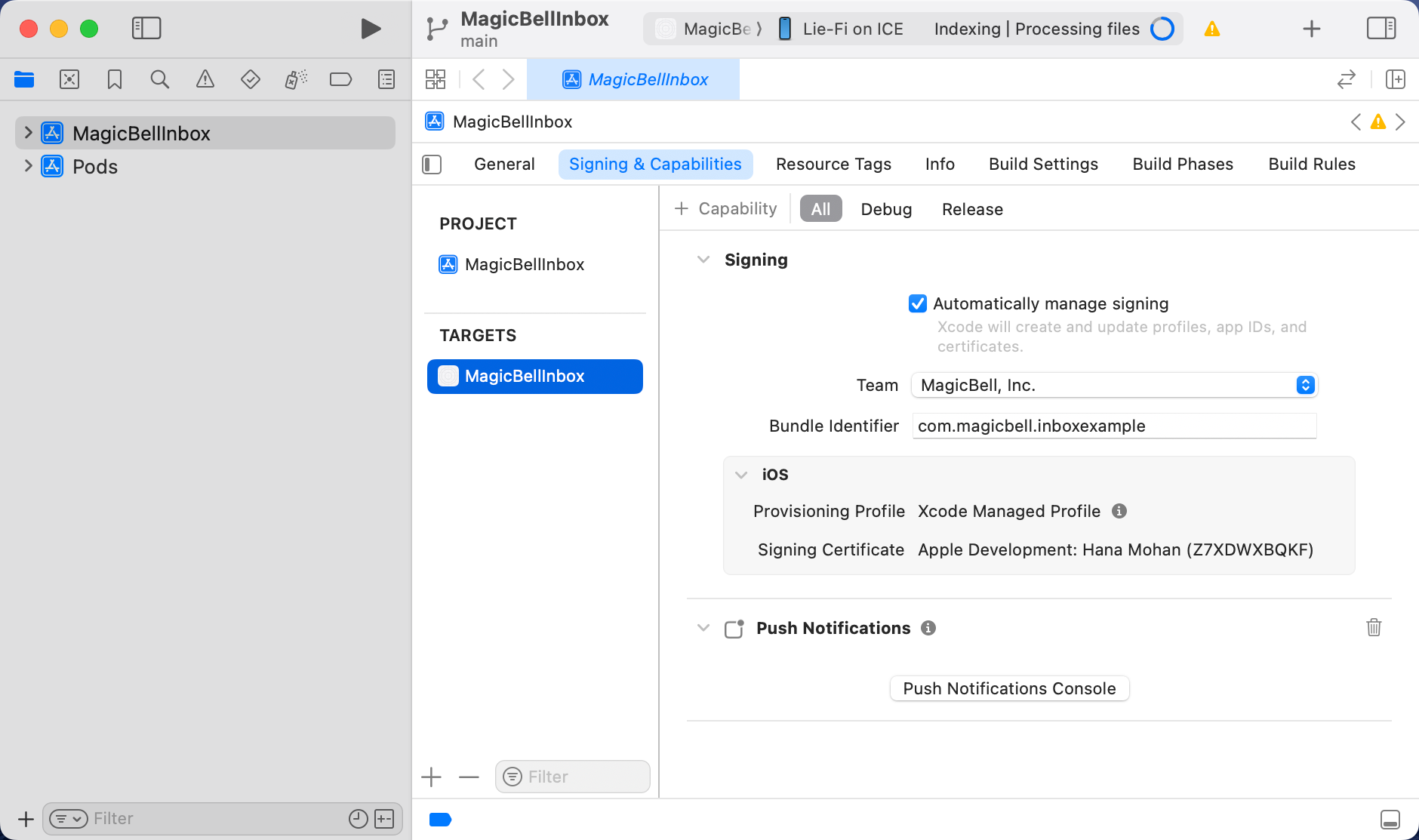Uncheck Automatically manage signing

[918, 303]
